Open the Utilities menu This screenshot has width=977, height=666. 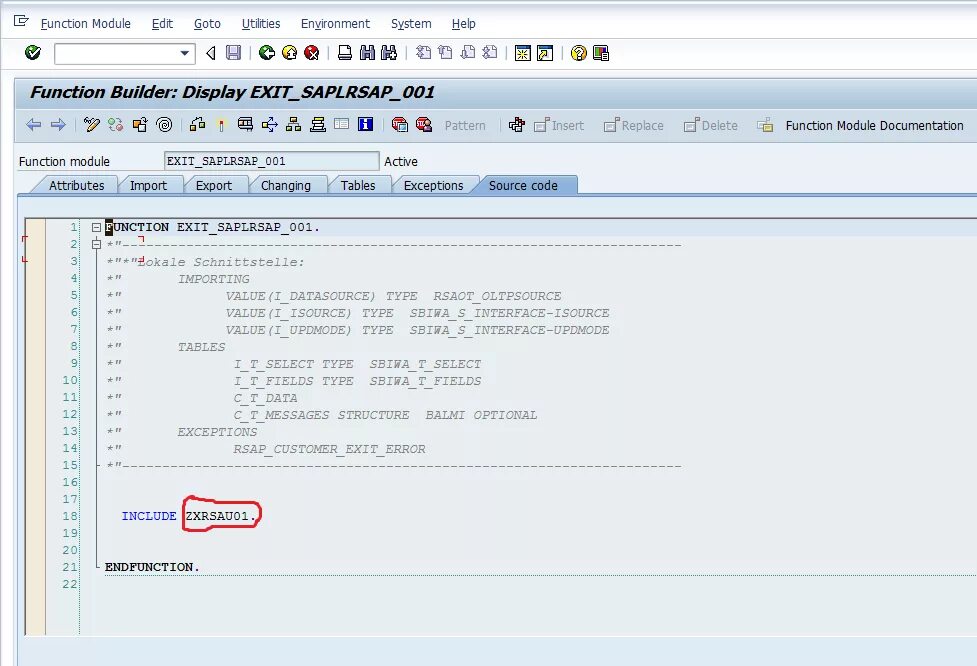point(261,23)
